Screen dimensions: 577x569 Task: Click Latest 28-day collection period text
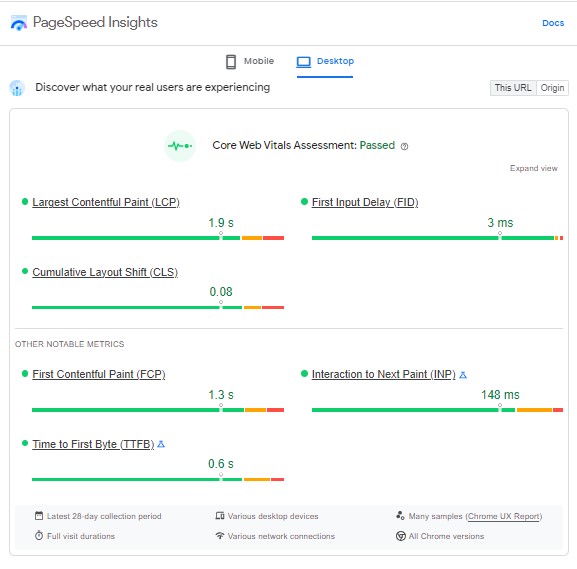point(104,516)
